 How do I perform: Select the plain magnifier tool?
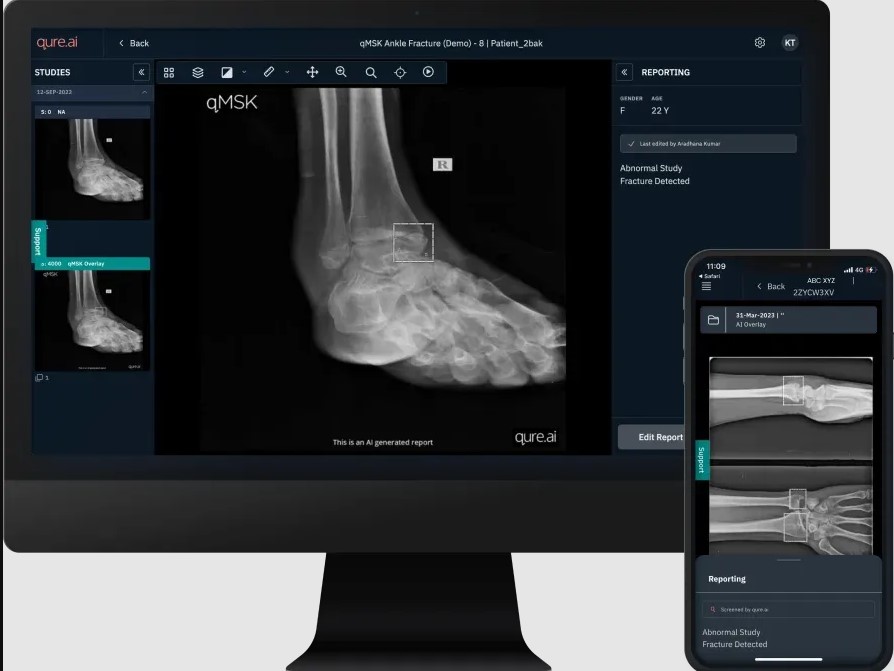[371, 72]
